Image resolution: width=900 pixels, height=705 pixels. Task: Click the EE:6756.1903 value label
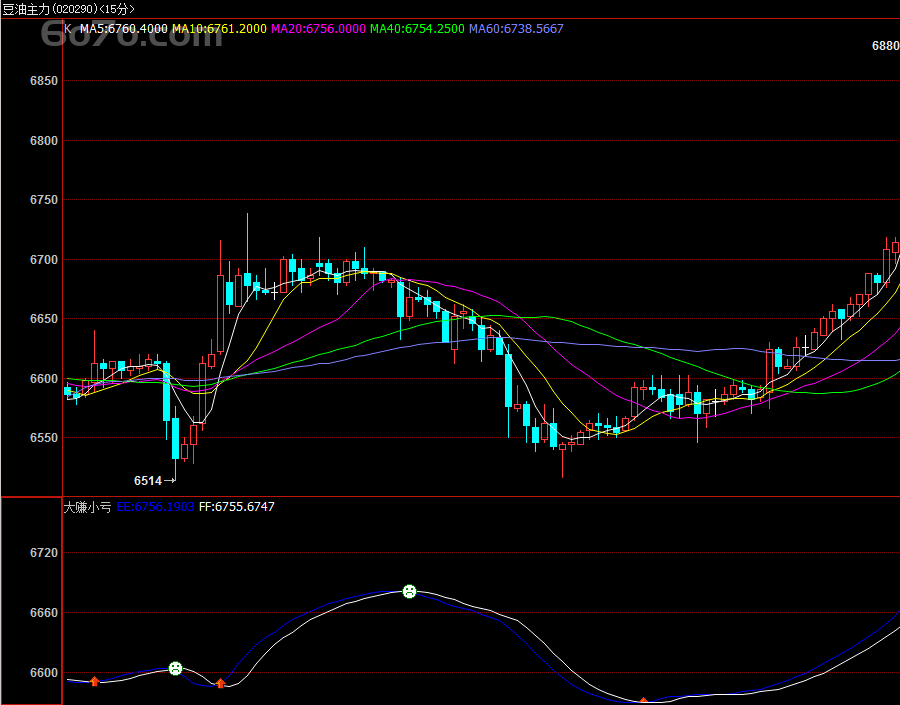(155, 507)
